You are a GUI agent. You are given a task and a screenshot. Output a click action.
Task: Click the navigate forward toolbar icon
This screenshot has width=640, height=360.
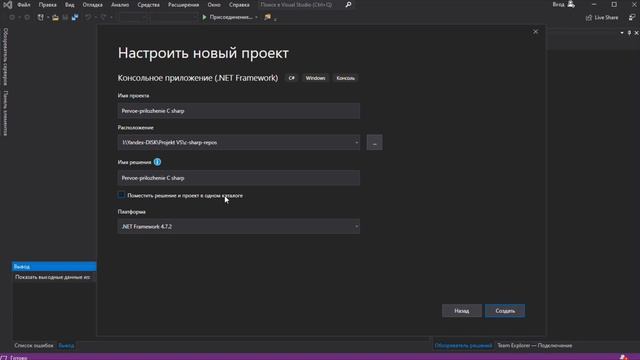(27, 18)
